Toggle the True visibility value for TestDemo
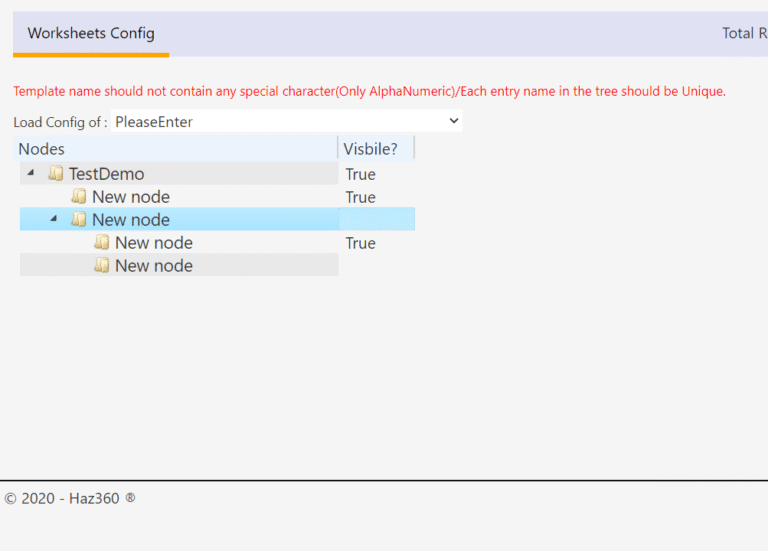 click(360, 174)
